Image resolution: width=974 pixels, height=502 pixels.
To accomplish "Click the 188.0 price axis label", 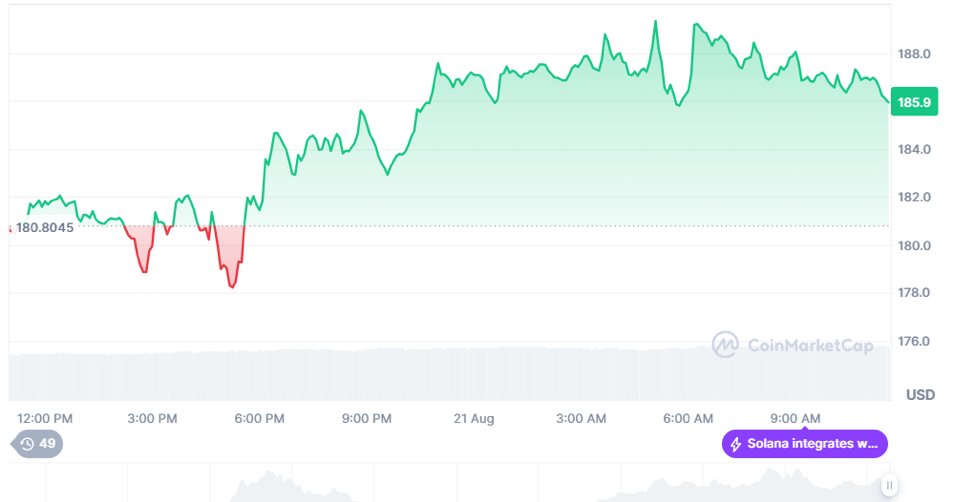I will tap(914, 54).
